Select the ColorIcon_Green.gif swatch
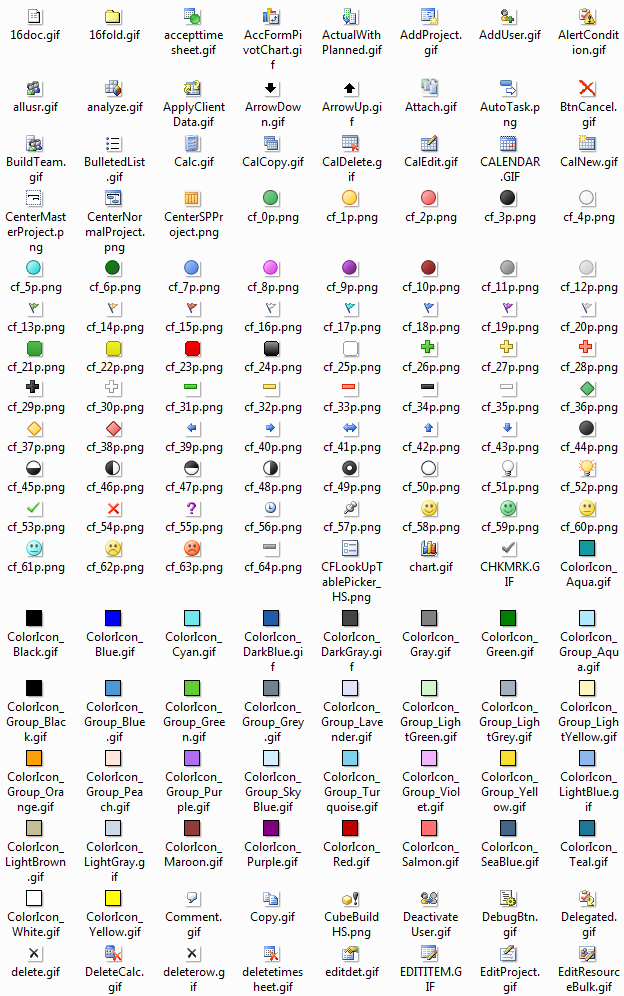 [x=508, y=618]
